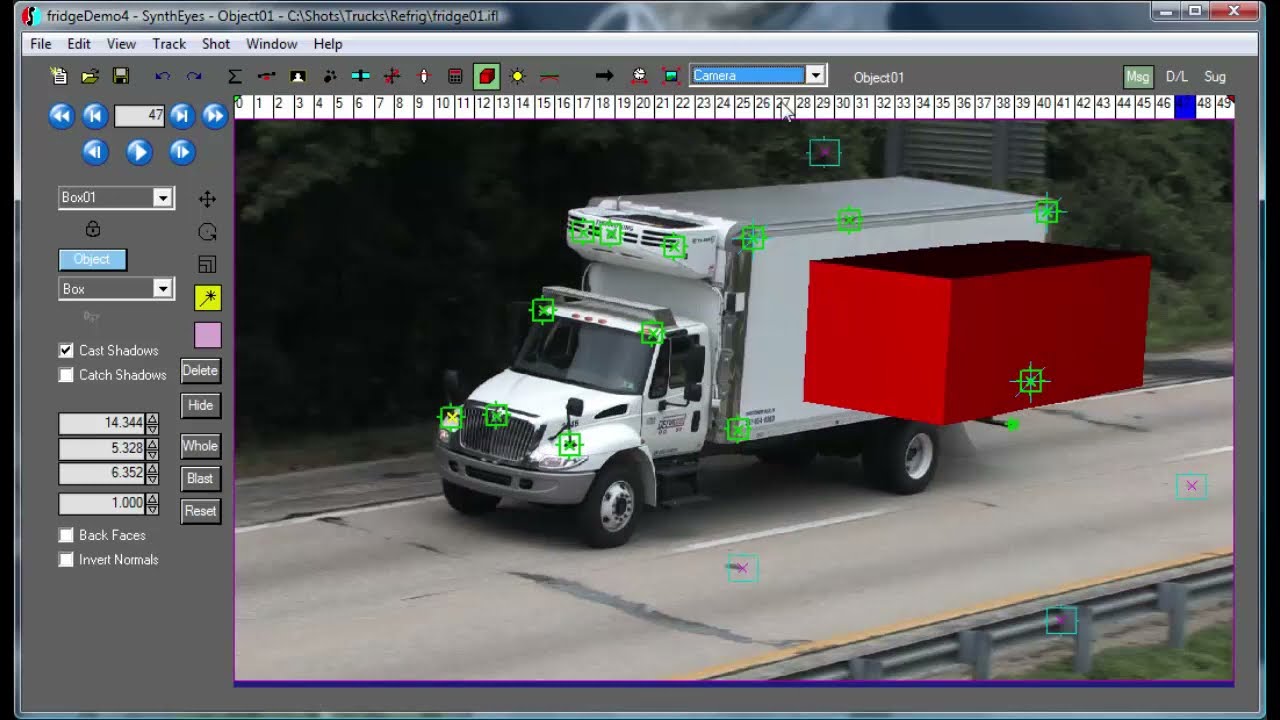Click the 6.352 size field
Screen dimensions: 1280x720
tap(102, 473)
